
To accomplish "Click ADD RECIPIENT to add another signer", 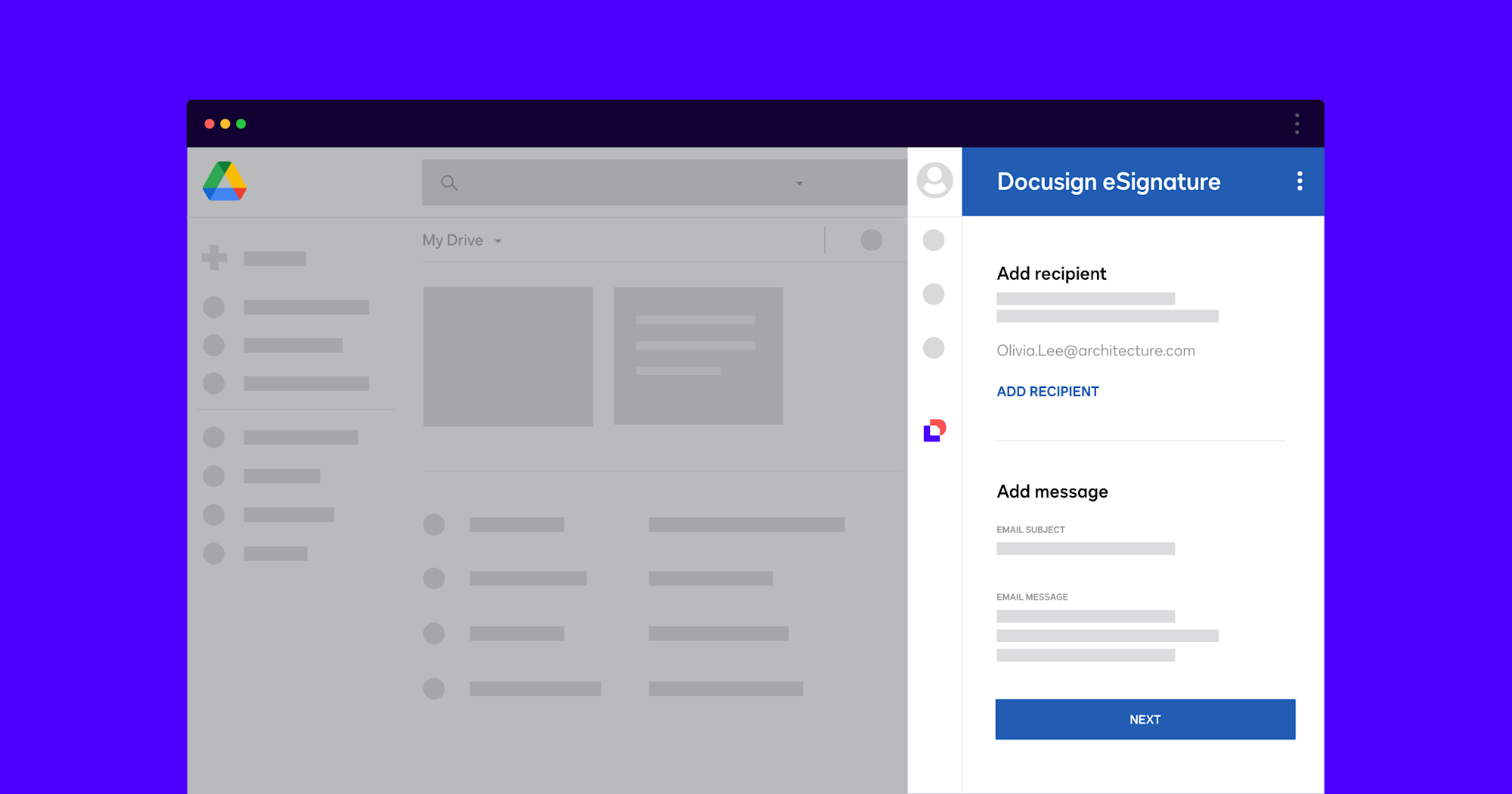I will pos(1048,391).
